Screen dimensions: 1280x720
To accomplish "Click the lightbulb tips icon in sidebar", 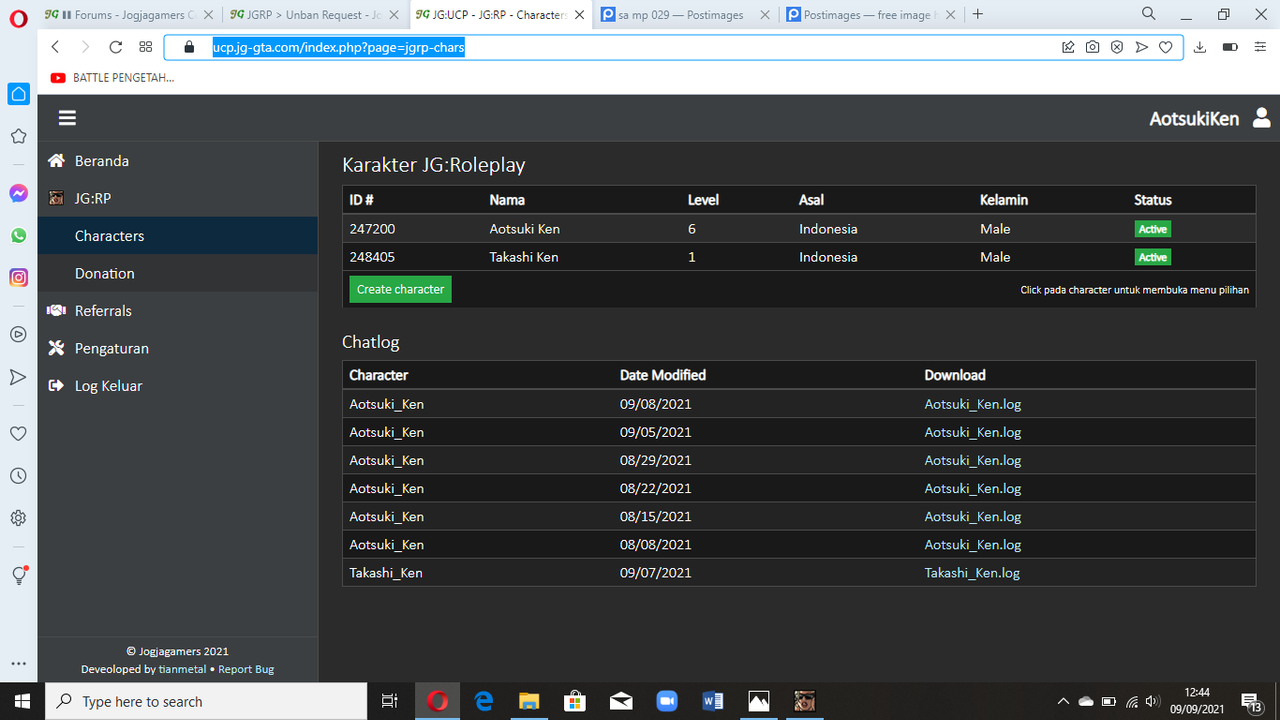I will pyautogui.click(x=18, y=575).
